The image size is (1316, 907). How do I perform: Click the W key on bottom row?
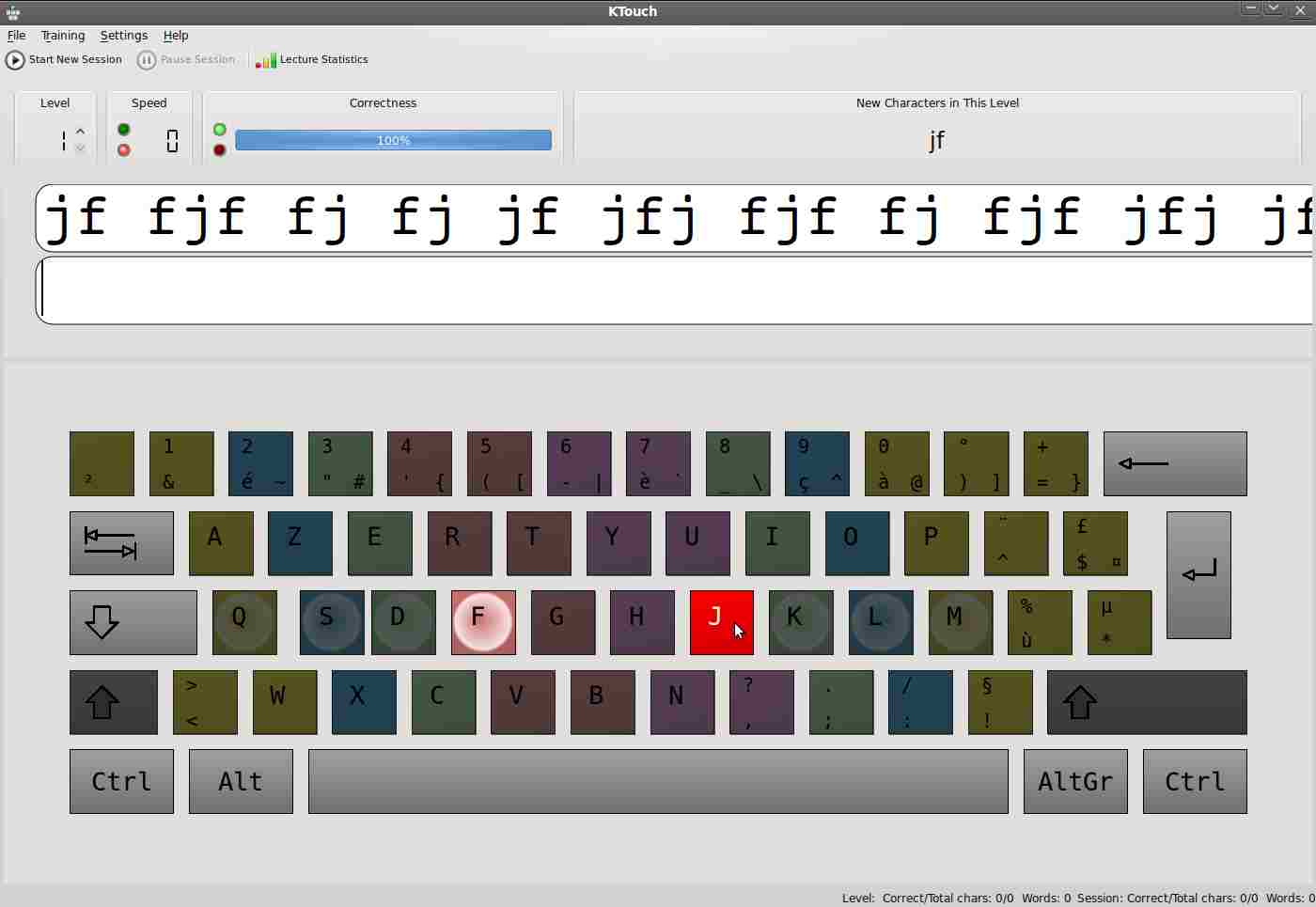(x=285, y=702)
